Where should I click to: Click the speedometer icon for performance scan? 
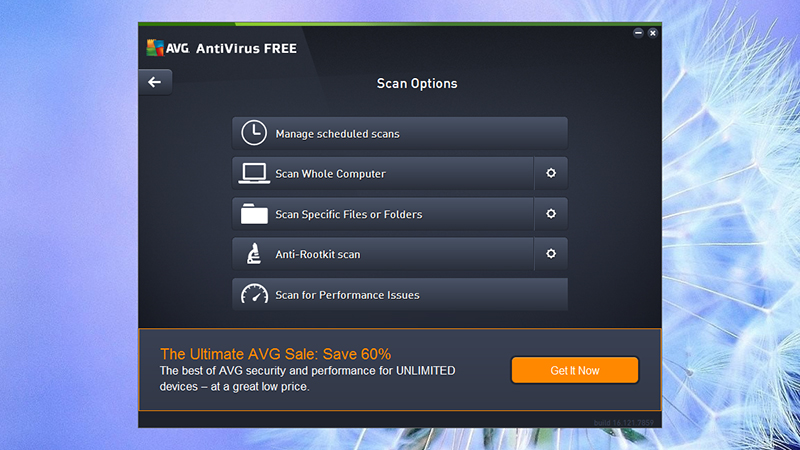(254, 294)
